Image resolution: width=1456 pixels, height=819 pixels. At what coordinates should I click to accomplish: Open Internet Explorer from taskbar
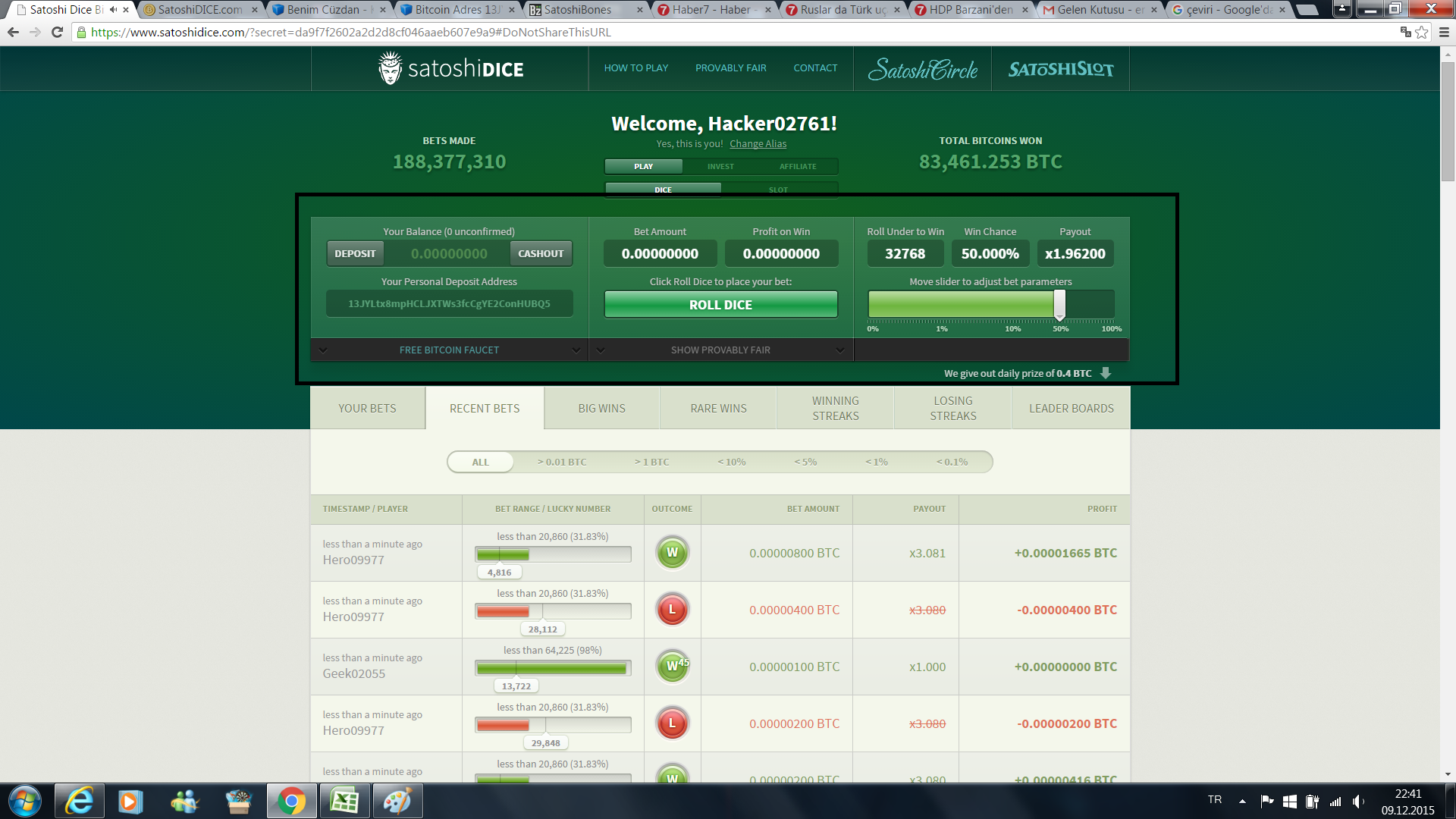(x=79, y=802)
